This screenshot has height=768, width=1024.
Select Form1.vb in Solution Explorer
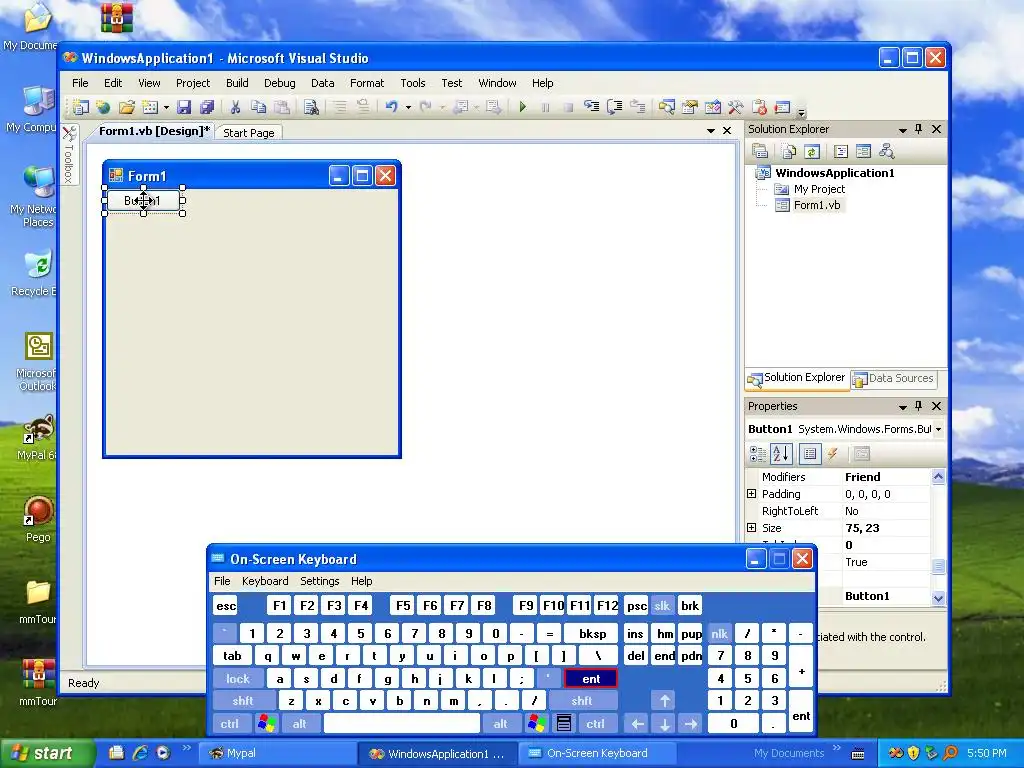[x=816, y=205]
